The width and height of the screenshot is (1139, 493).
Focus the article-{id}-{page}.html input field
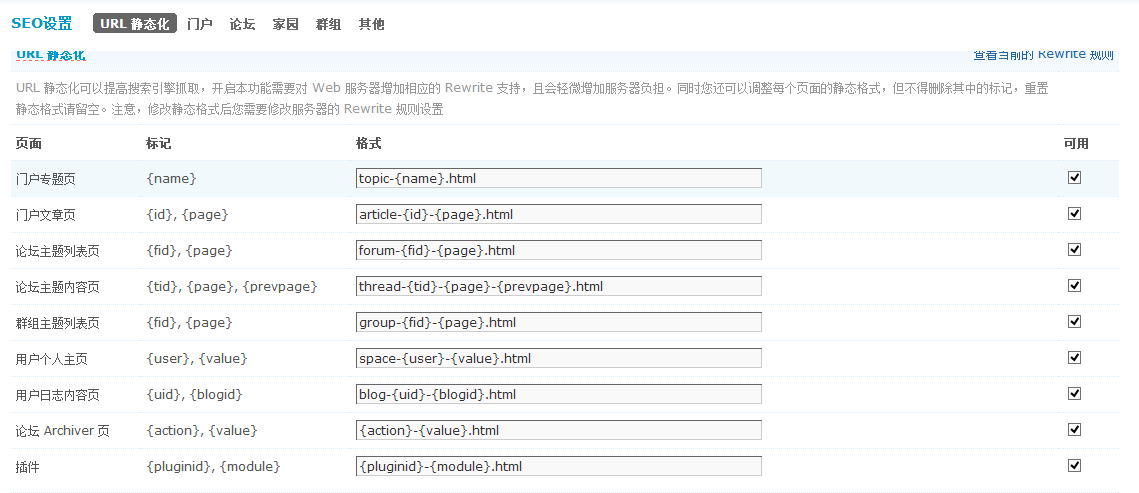tap(558, 214)
